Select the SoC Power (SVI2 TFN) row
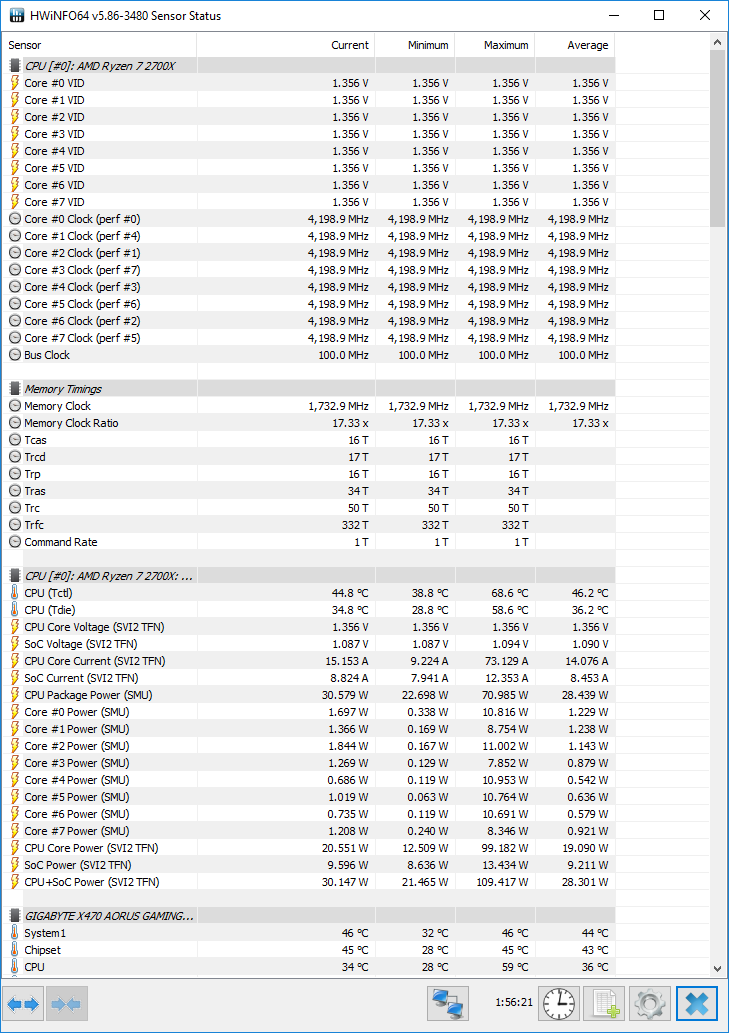This screenshot has width=729, height=1033. (x=308, y=864)
